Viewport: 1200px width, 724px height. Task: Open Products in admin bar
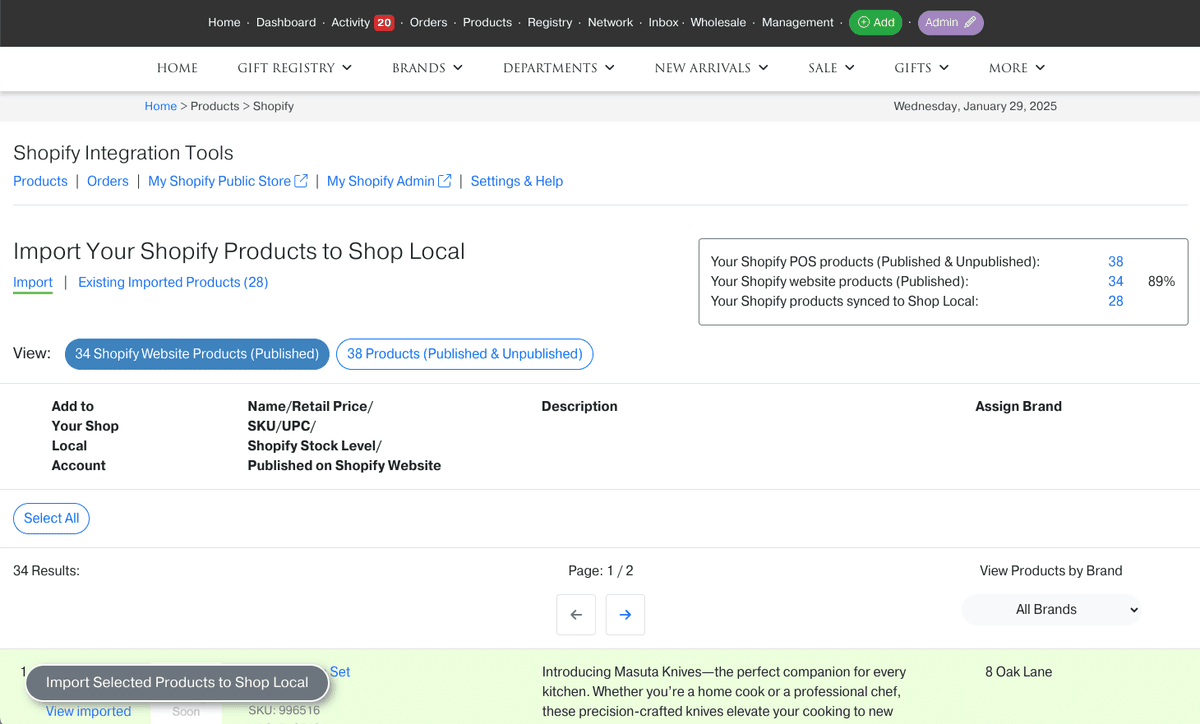tap(487, 22)
